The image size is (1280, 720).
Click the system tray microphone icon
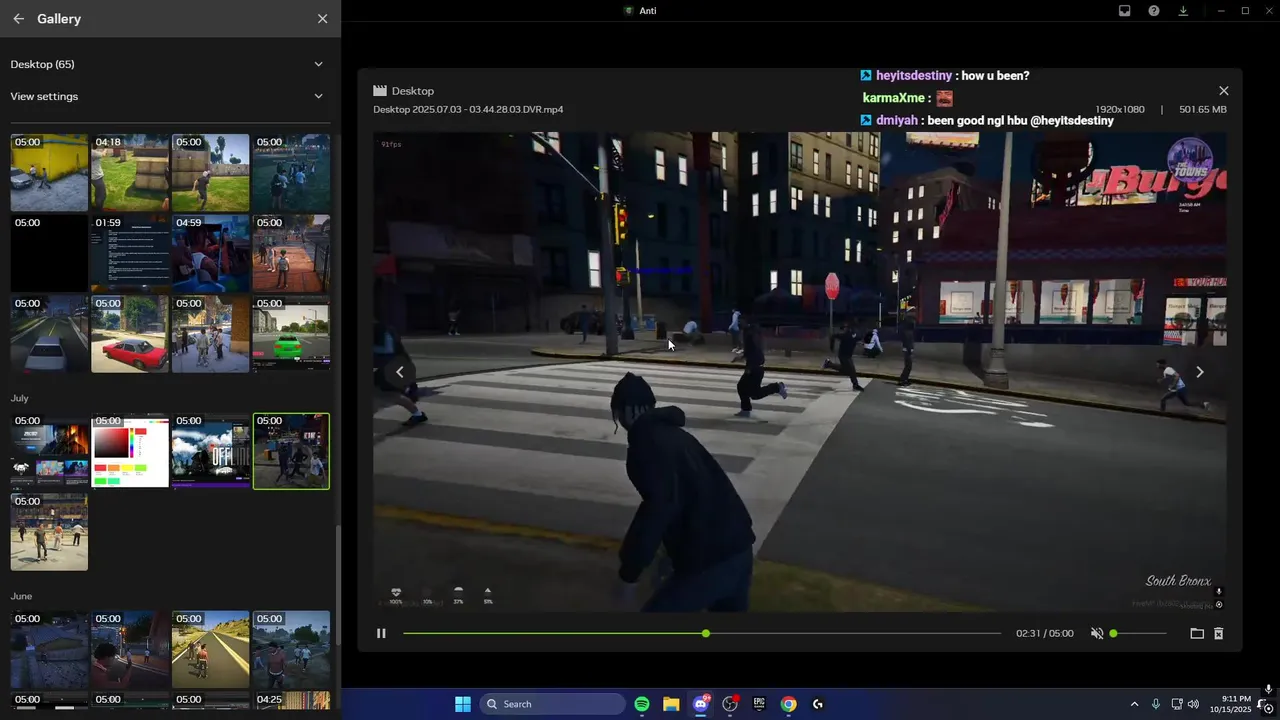click(1156, 704)
